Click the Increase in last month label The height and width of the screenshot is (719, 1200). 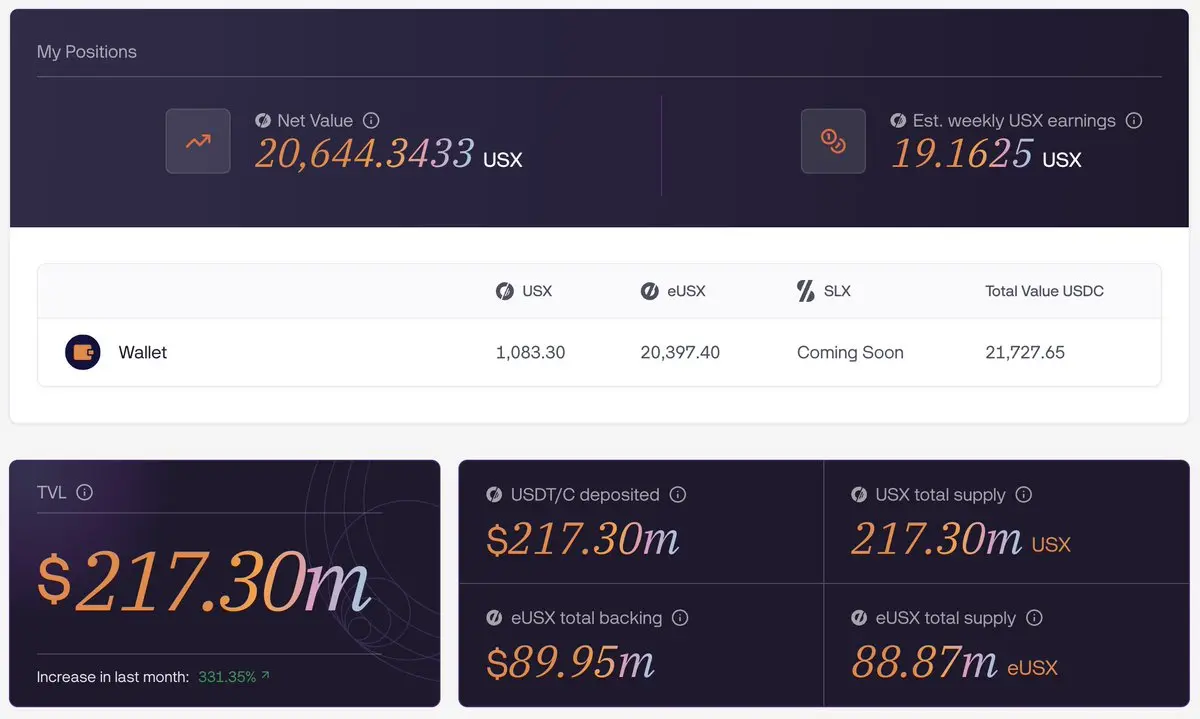click(x=113, y=677)
